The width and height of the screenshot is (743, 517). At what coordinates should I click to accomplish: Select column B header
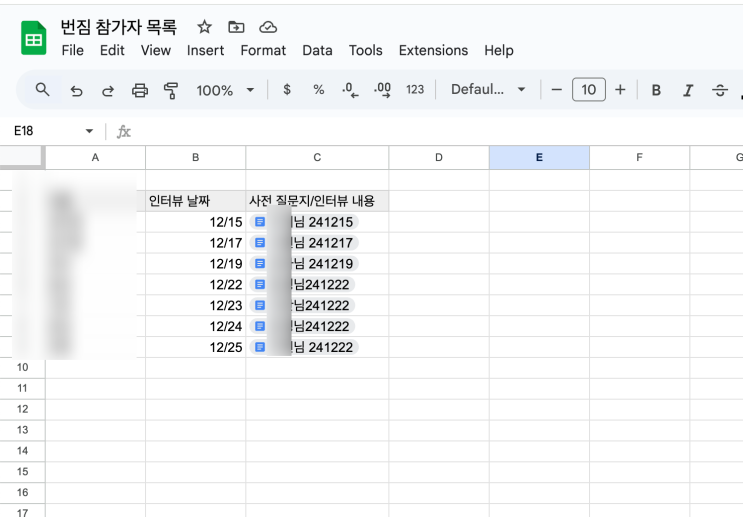coord(195,158)
